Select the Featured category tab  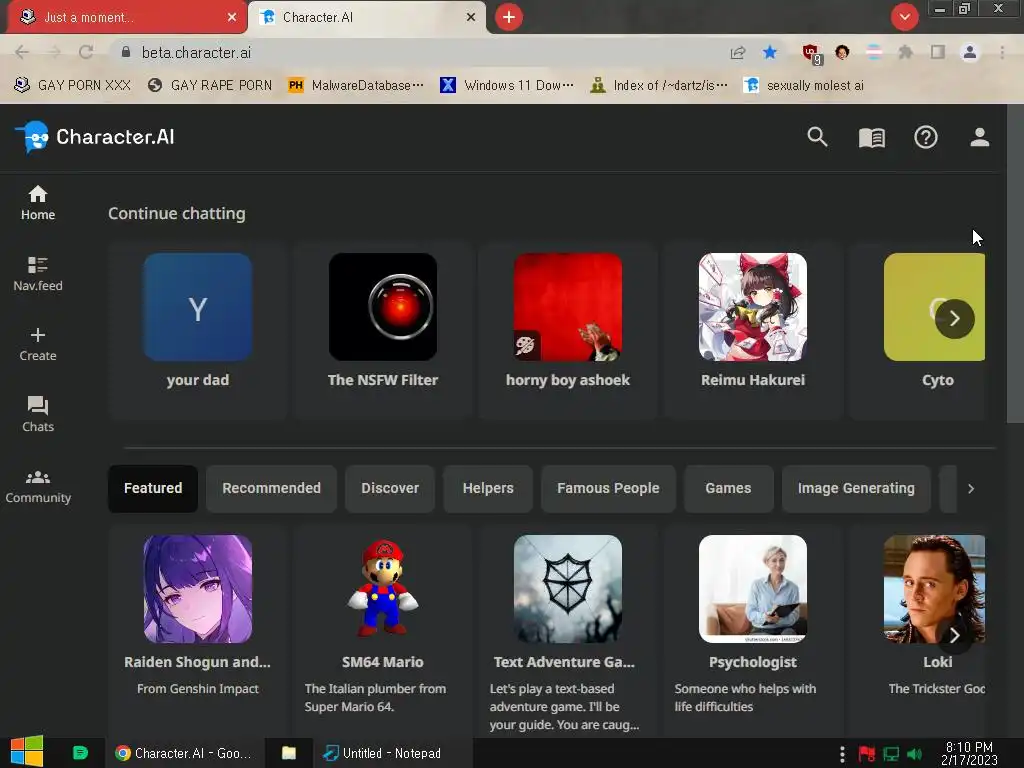153,488
